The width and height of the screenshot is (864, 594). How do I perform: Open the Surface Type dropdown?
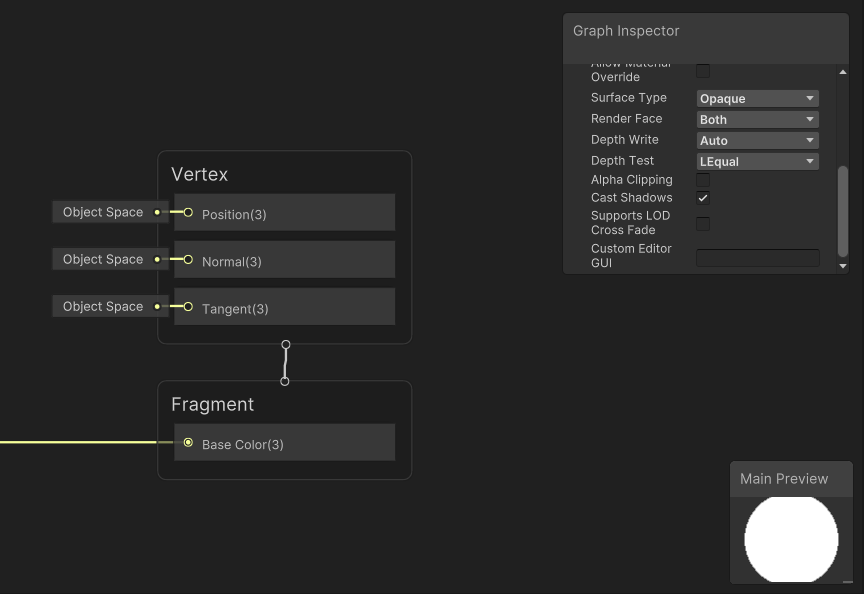757,98
